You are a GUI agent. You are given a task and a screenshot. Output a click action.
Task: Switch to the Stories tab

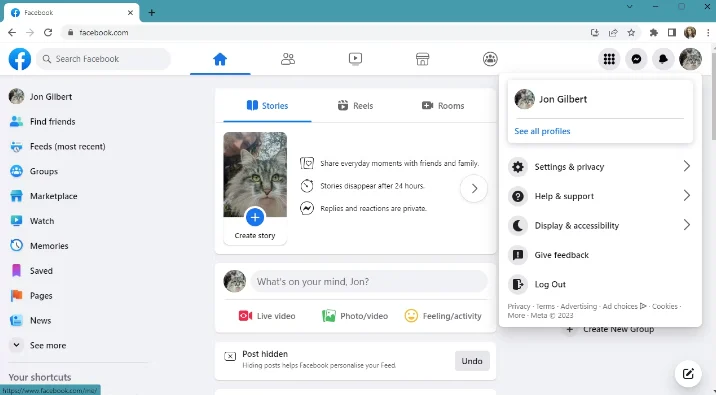pyautogui.click(x=267, y=105)
